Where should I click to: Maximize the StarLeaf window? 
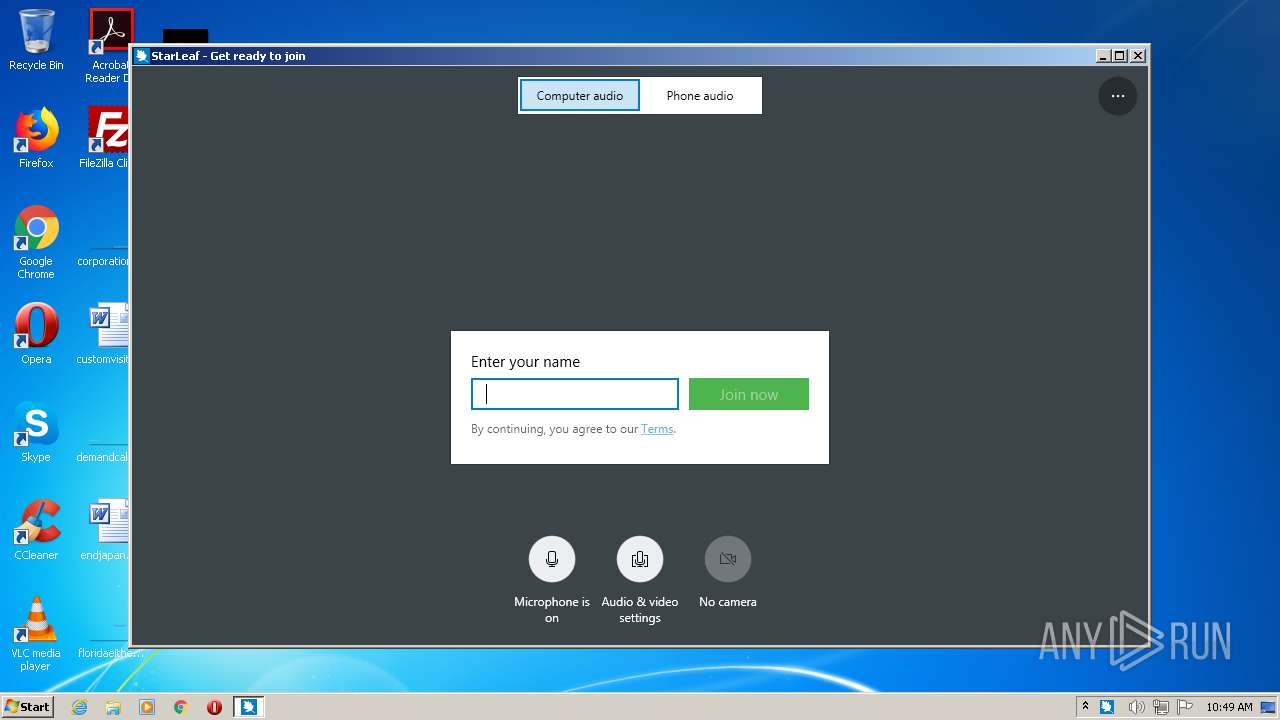[1120, 56]
